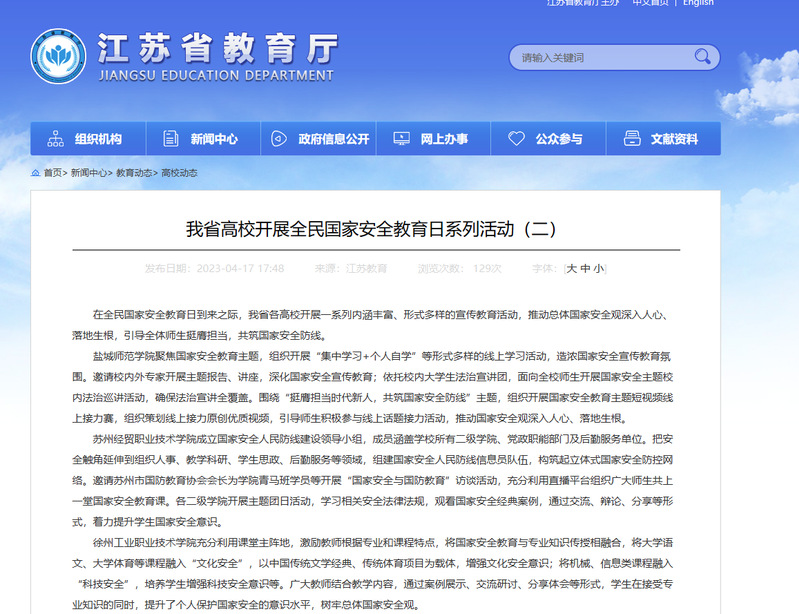The image size is (799, 614).
Task: Open the 公众参与 navigation menu
Action: coord(559,139)
